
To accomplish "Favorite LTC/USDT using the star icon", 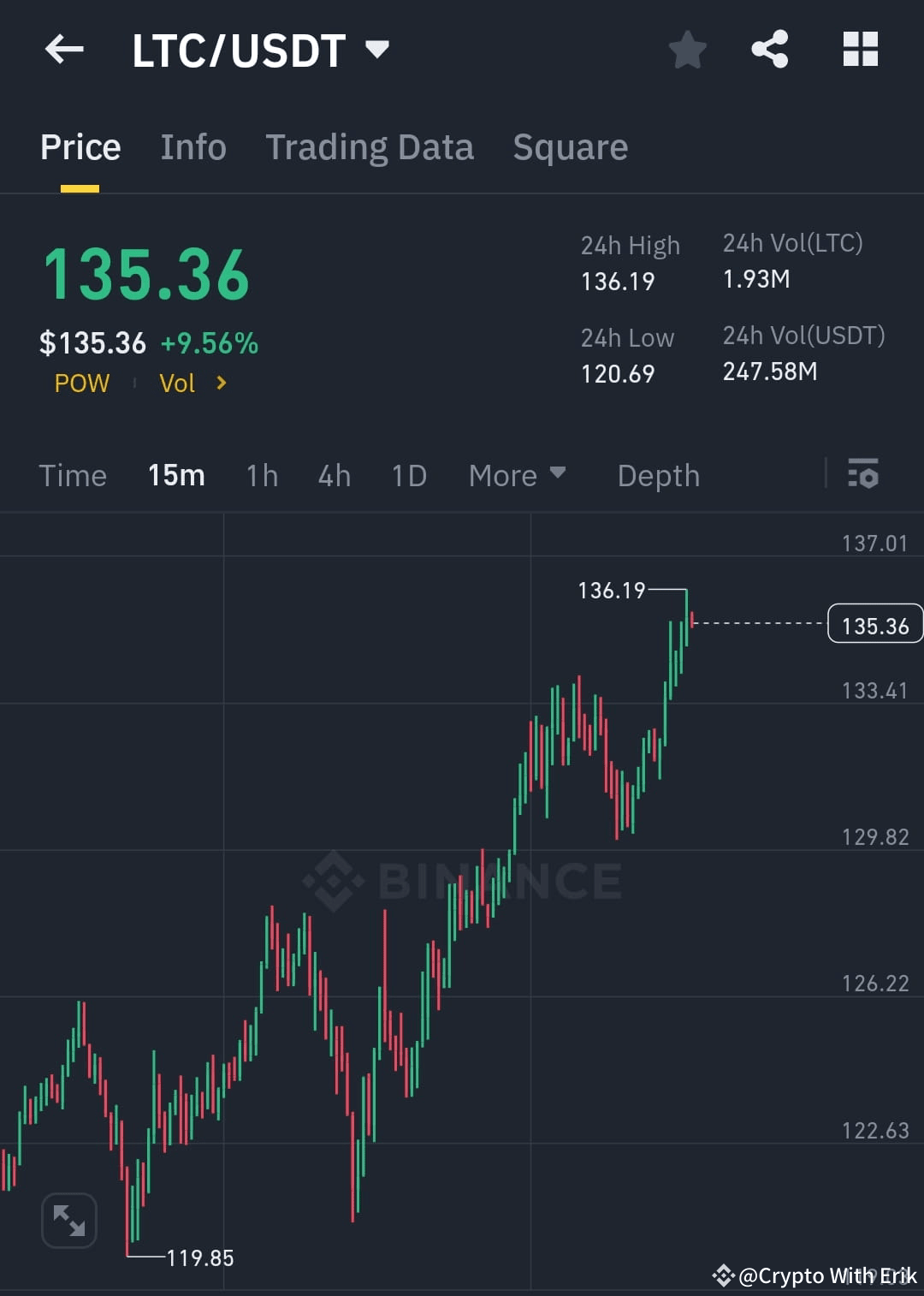I will (688, 50).
